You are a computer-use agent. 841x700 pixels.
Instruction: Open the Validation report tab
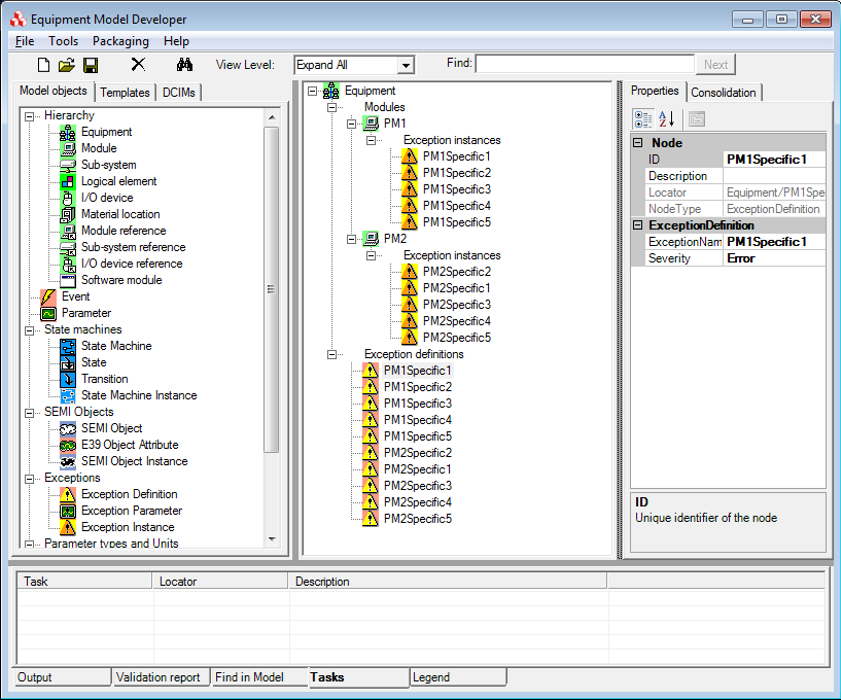tap(158, 677)
